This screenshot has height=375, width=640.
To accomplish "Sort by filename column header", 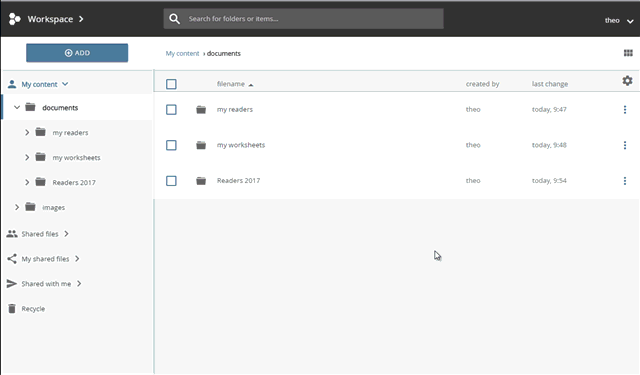I will click(231, 84).
